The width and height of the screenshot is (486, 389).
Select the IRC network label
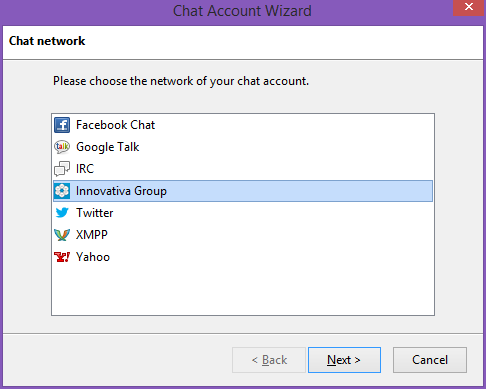pos(85,169)
